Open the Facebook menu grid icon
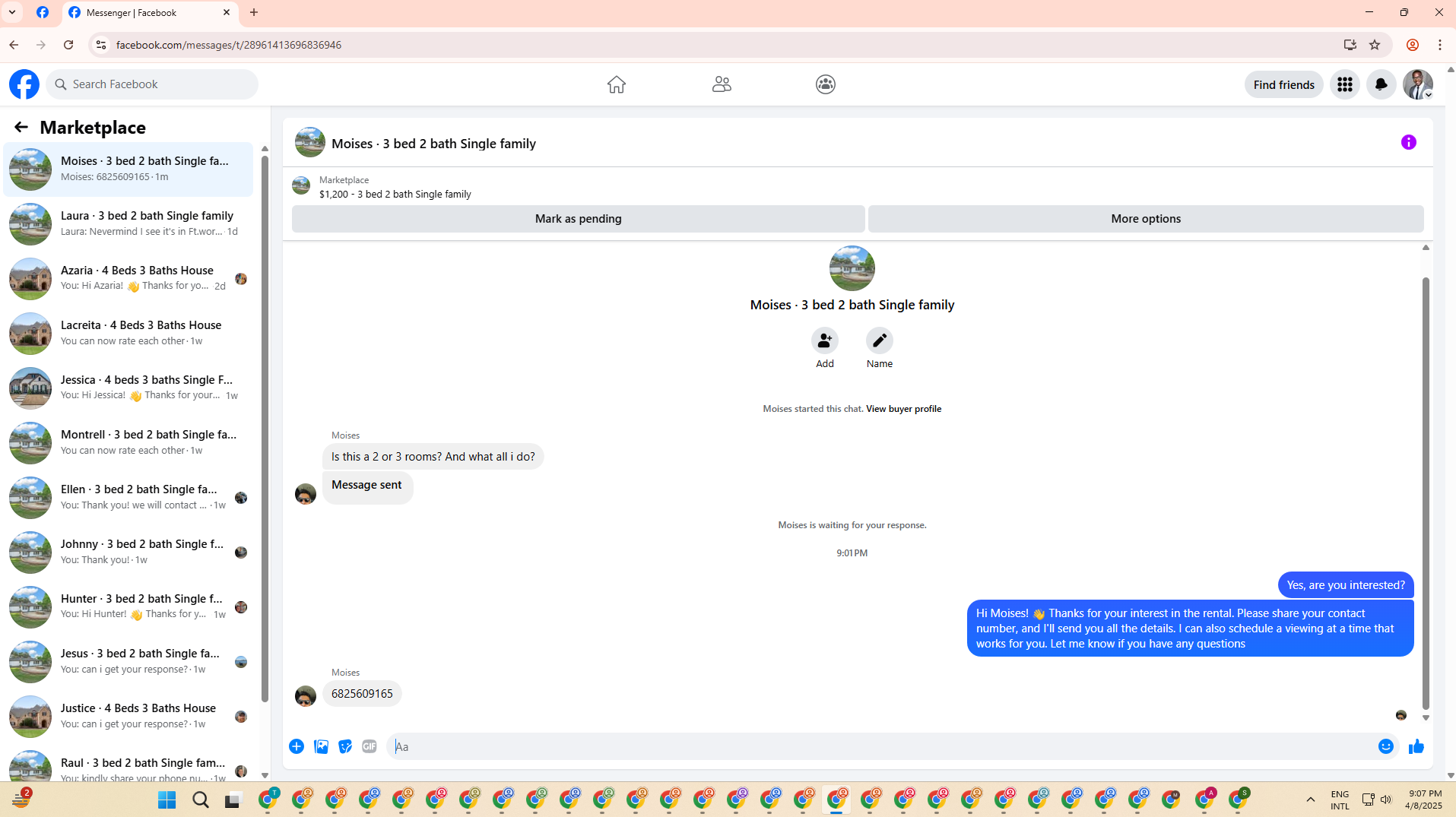The image size is (1456, 817). pos(1344,84)
